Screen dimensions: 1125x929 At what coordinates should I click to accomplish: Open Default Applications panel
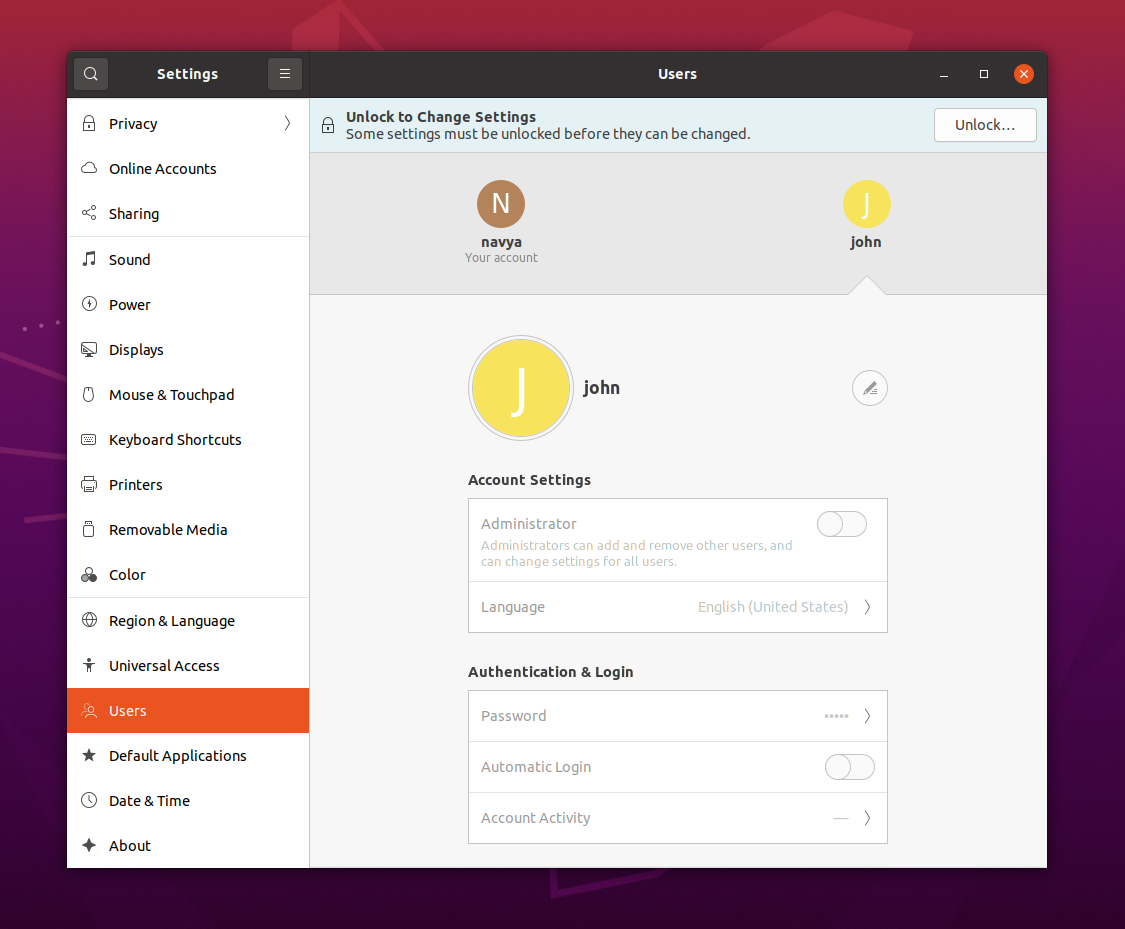pos(188,755)
